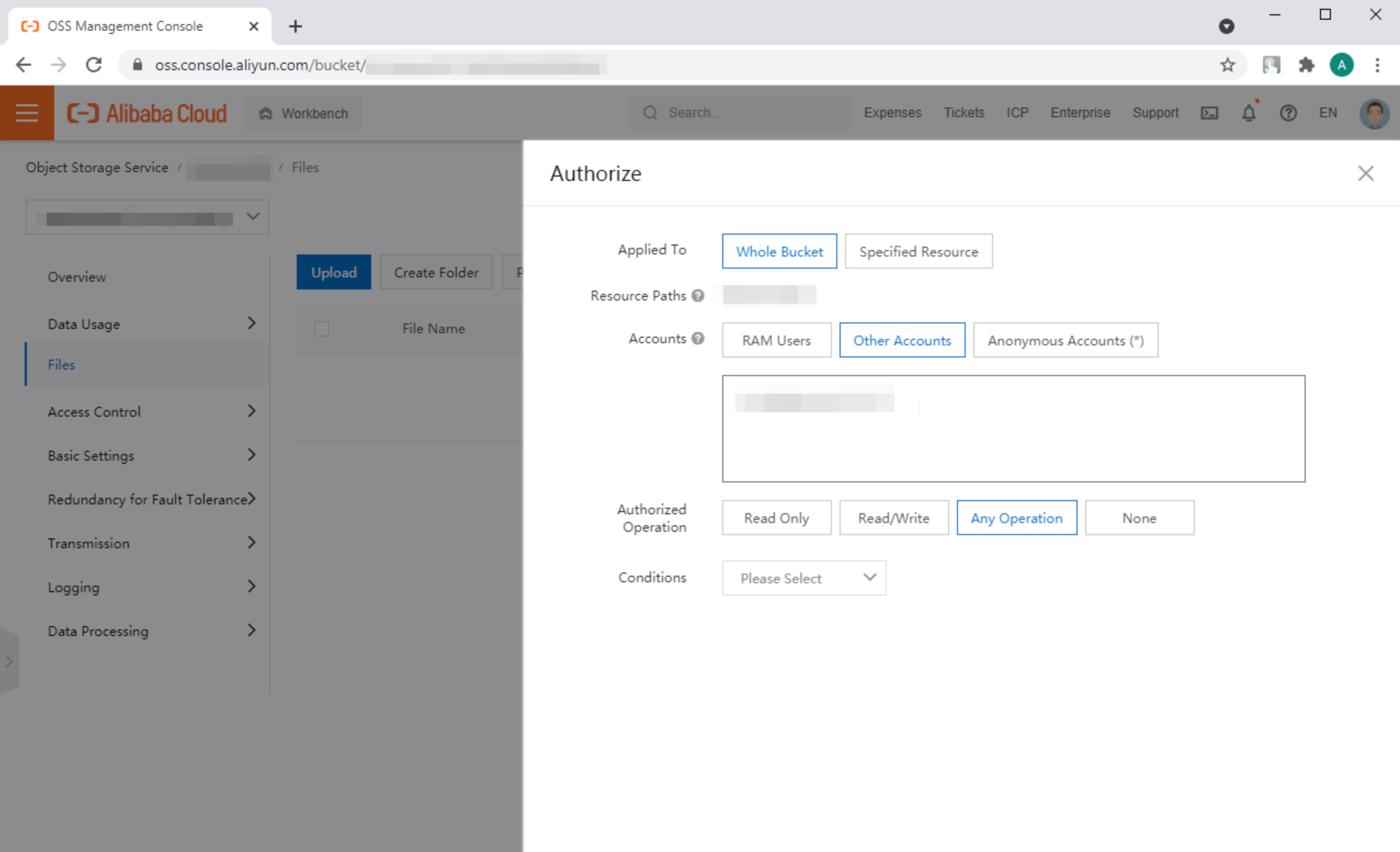Open the help question-mark icon in header
Viewport: 1400px width, 852px height.
1288,113
